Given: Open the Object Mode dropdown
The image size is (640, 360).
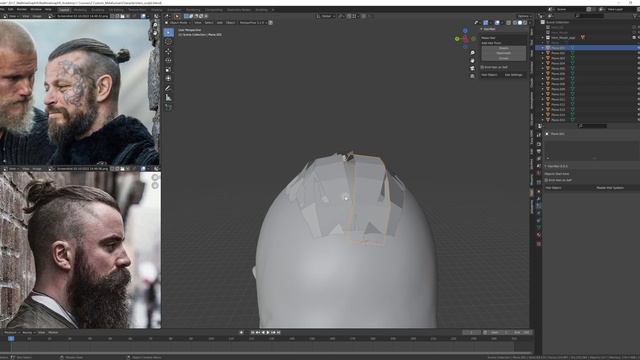Looking at the screenshot, I should click(x=178, y=22).
